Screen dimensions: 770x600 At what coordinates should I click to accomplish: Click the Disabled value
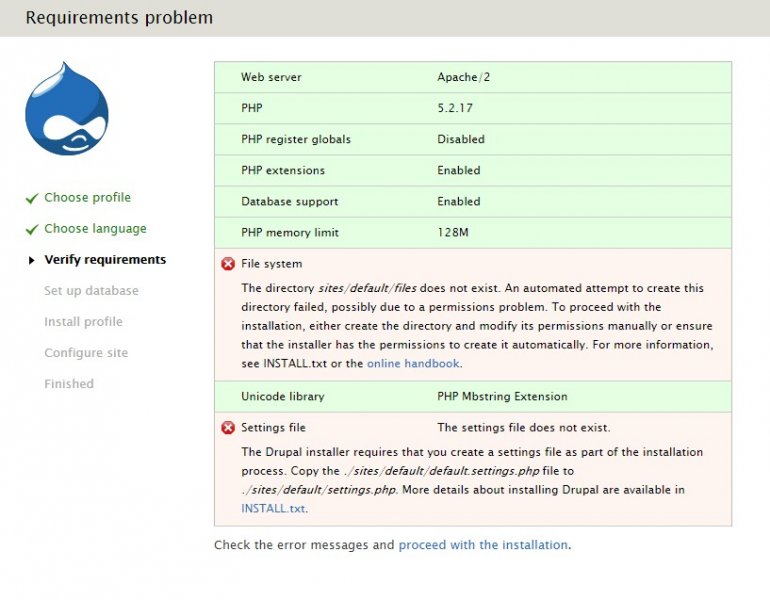[x=461, y=139]
